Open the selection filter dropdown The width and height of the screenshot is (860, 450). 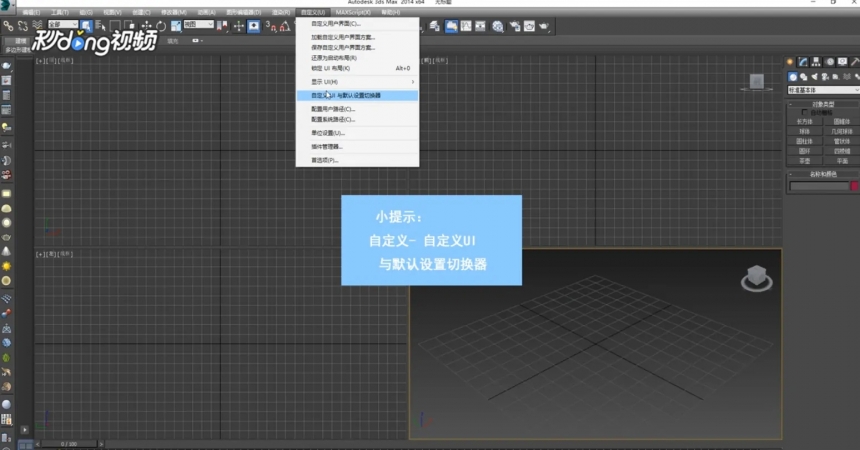click(63, 25)
